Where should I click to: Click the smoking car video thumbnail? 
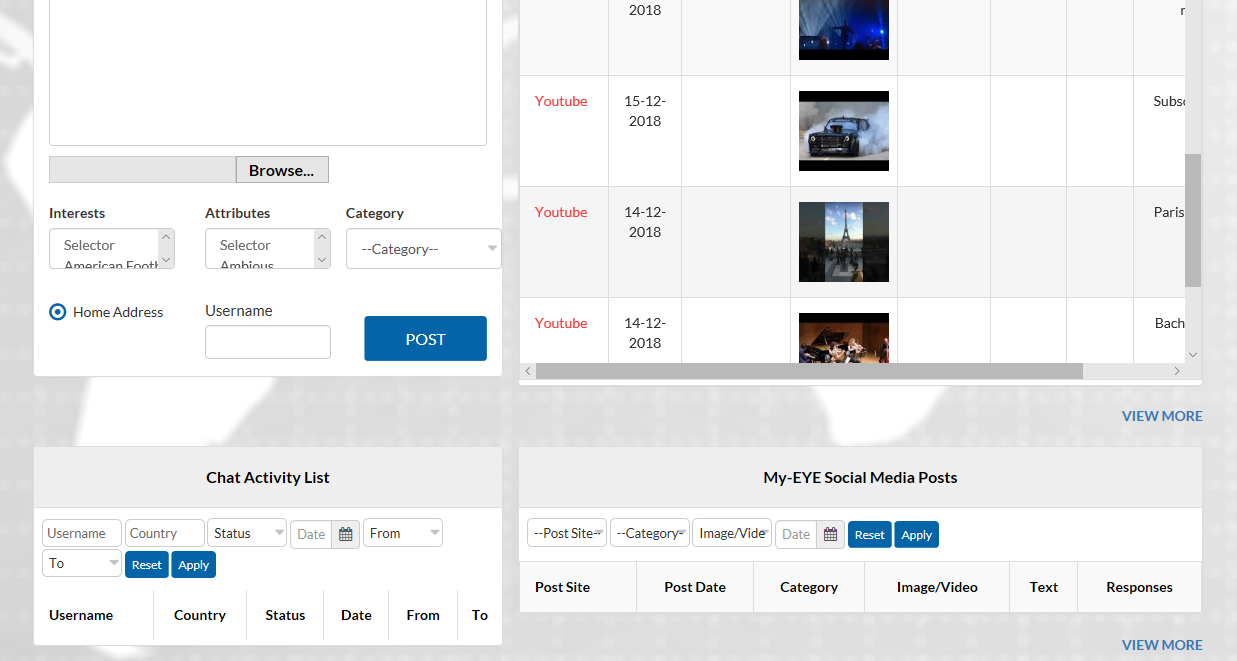[x=844, y=131]
